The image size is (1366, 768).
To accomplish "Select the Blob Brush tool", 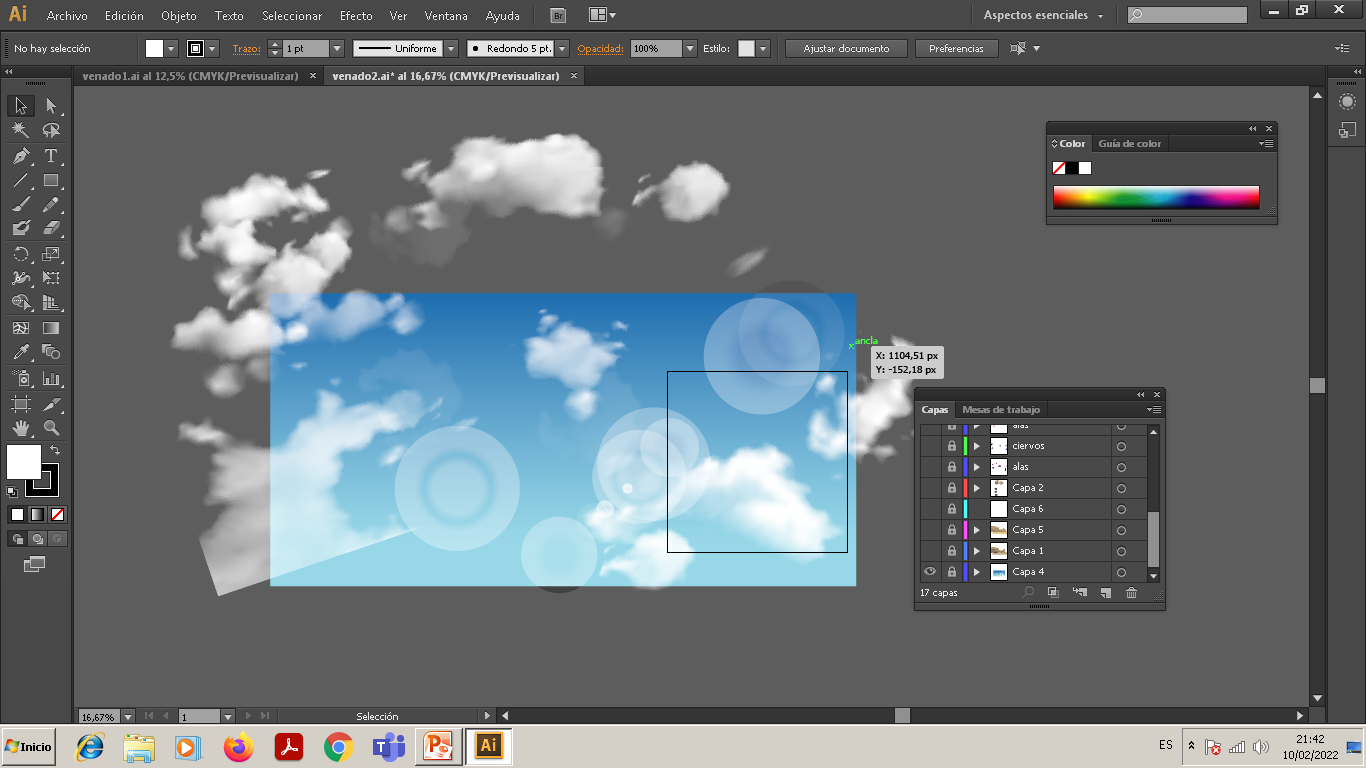I will tap(21, 229).
